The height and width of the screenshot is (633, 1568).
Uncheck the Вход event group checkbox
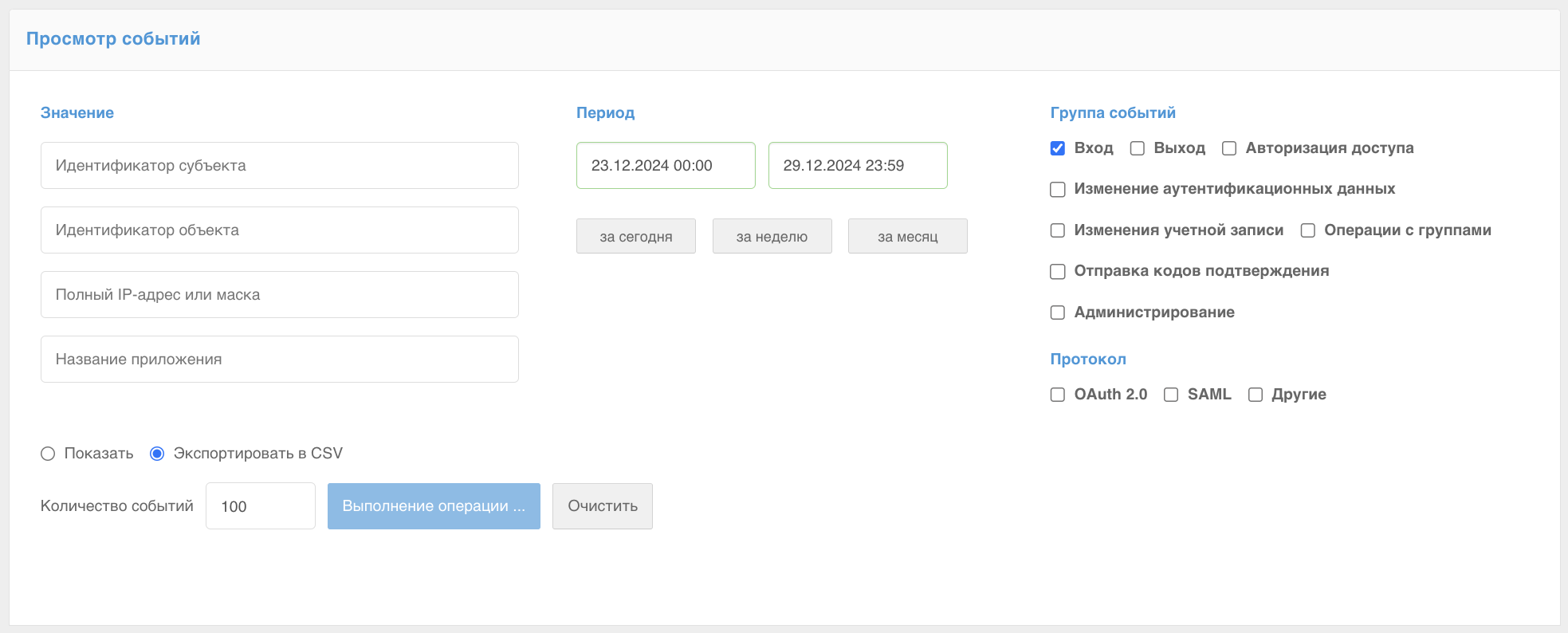pos(1058,148)
